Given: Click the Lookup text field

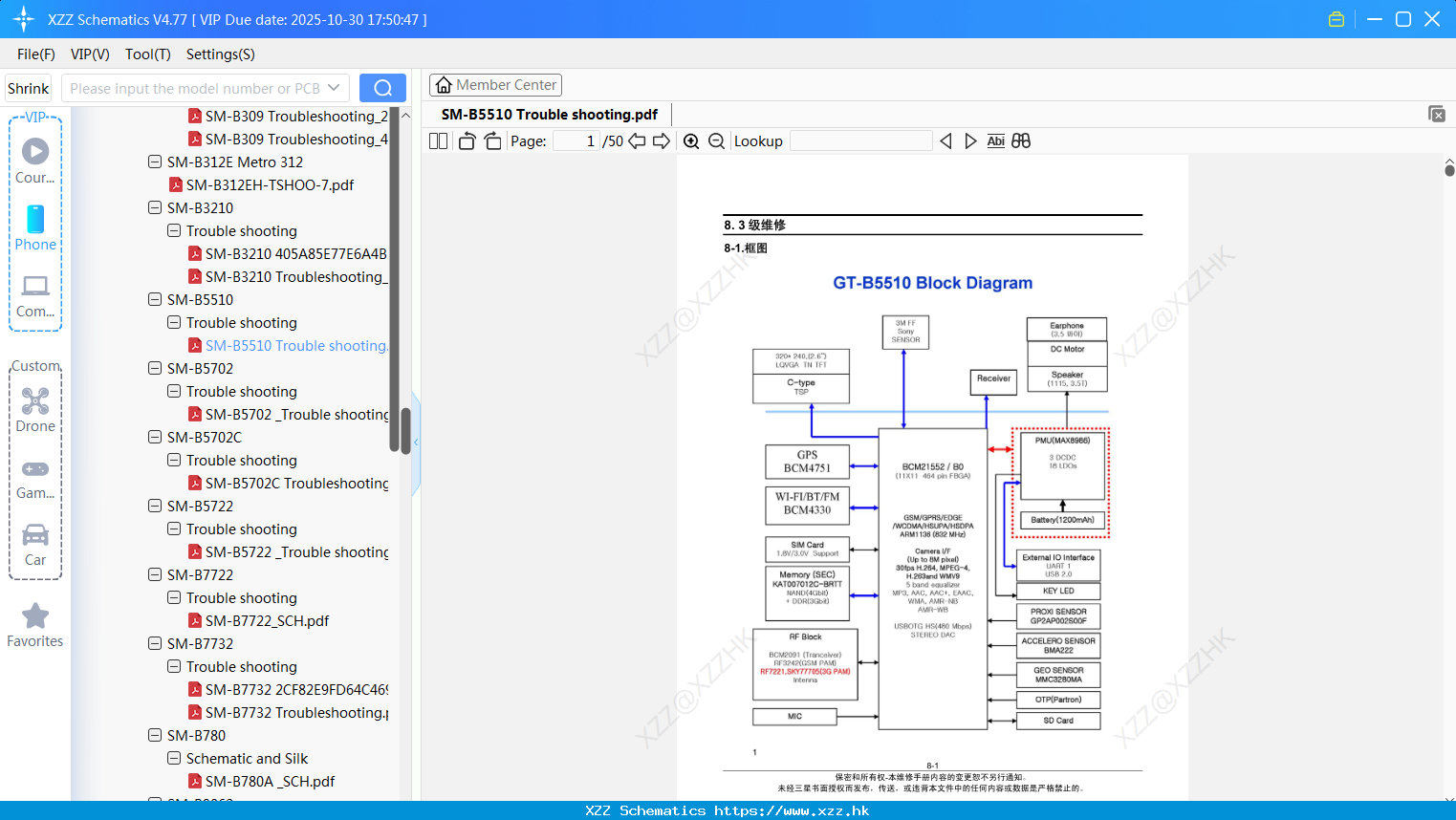Looking at the screenshot, I should pyautogui.click(x=861, y=141).
